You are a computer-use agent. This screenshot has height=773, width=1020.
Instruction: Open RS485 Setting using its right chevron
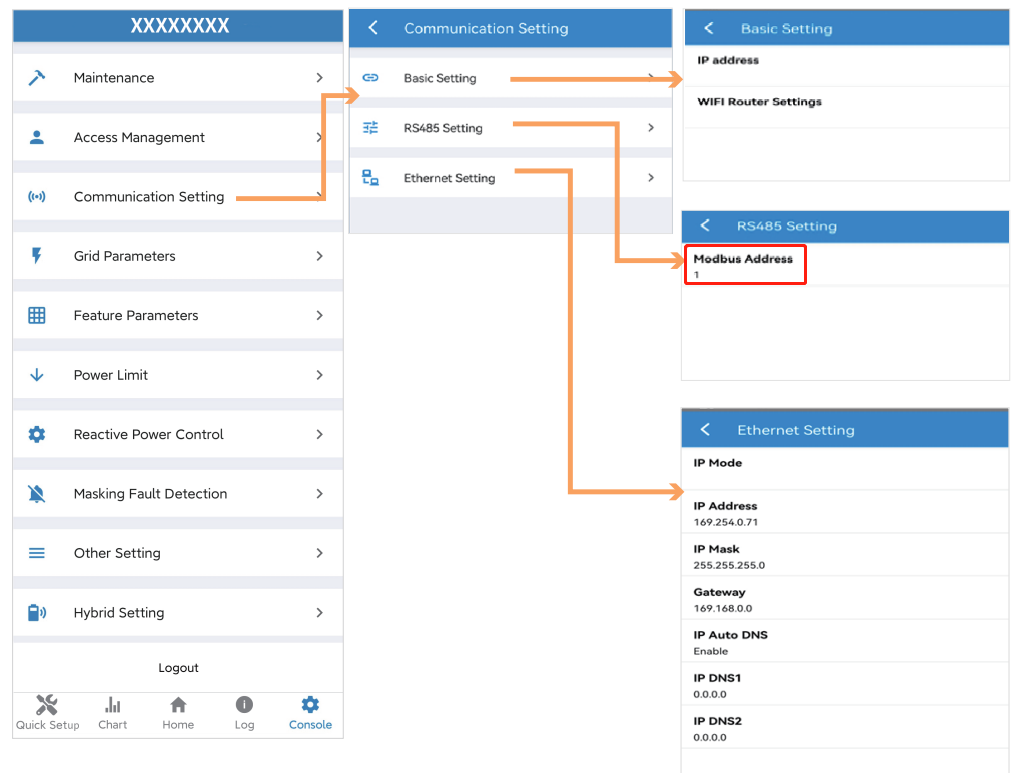651,128
